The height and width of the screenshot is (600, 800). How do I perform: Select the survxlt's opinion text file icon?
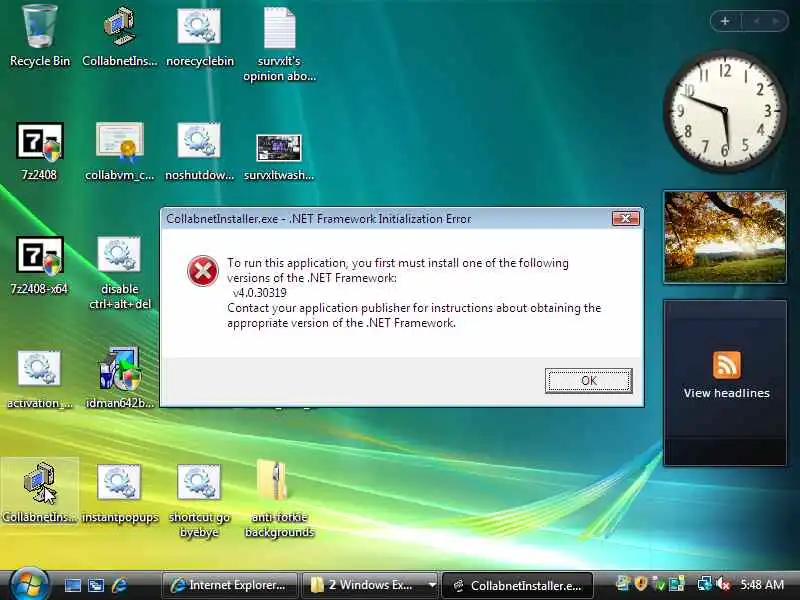(x=280, y=43)
